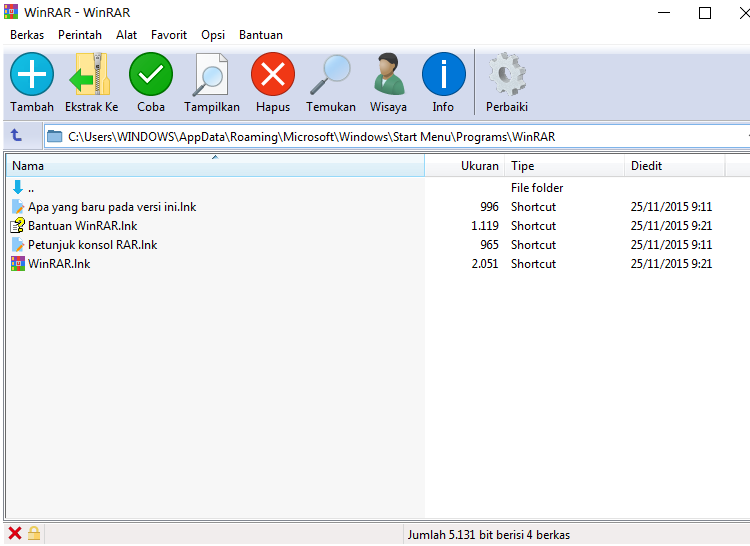Open the Favorit menu
750x546 pixels.
point(169,35)
